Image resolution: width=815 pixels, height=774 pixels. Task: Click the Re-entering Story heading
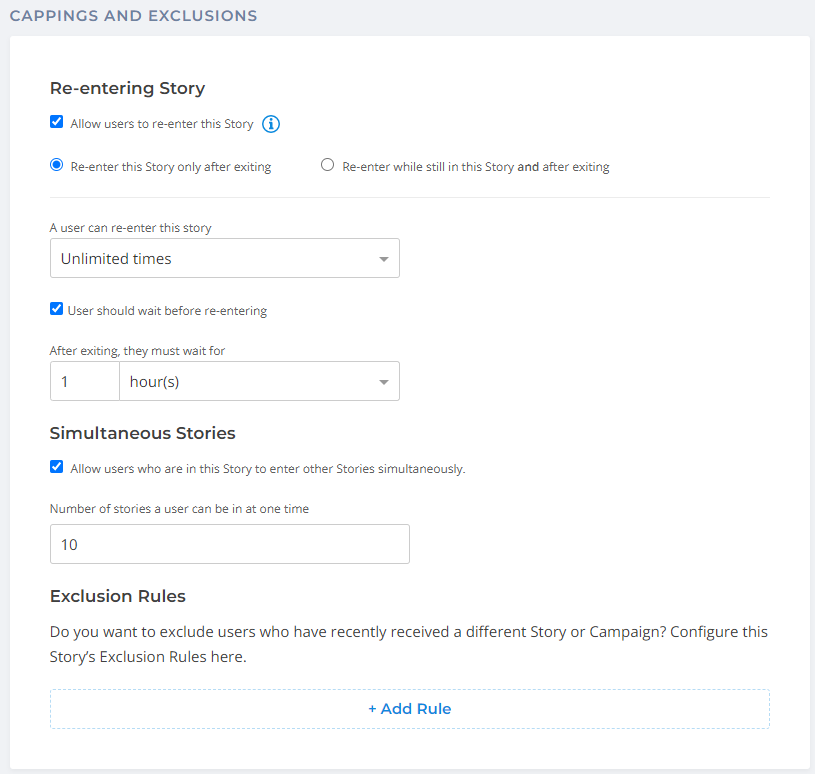tap(127, 88)
